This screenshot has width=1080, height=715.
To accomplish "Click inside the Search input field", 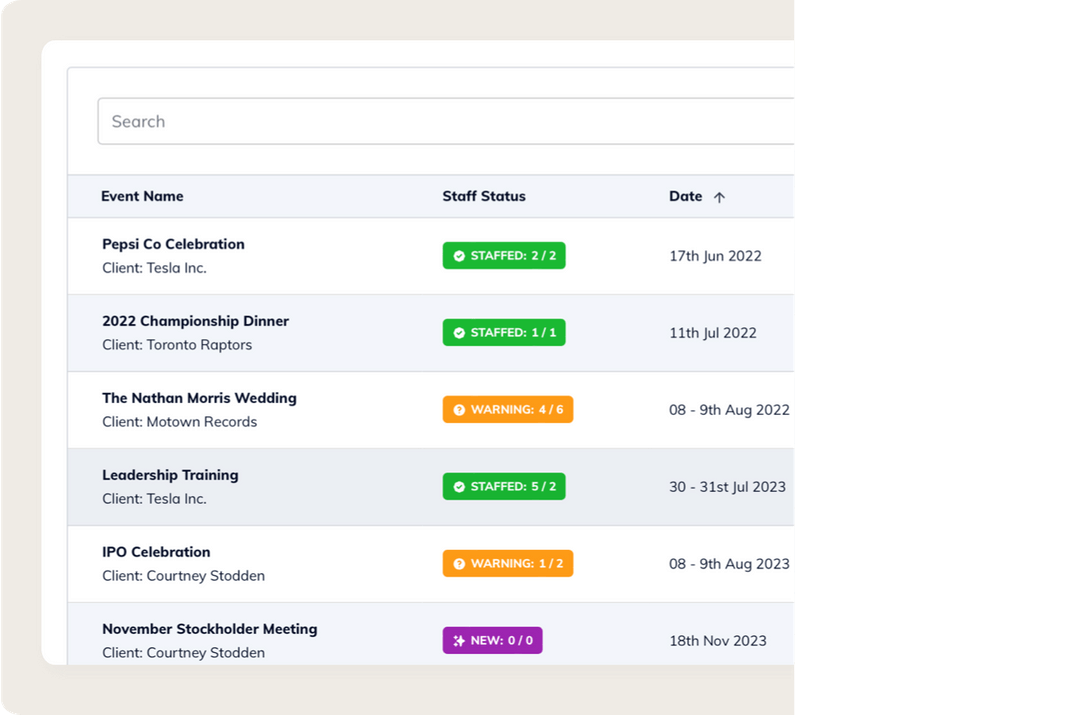I will click(300, 120).
